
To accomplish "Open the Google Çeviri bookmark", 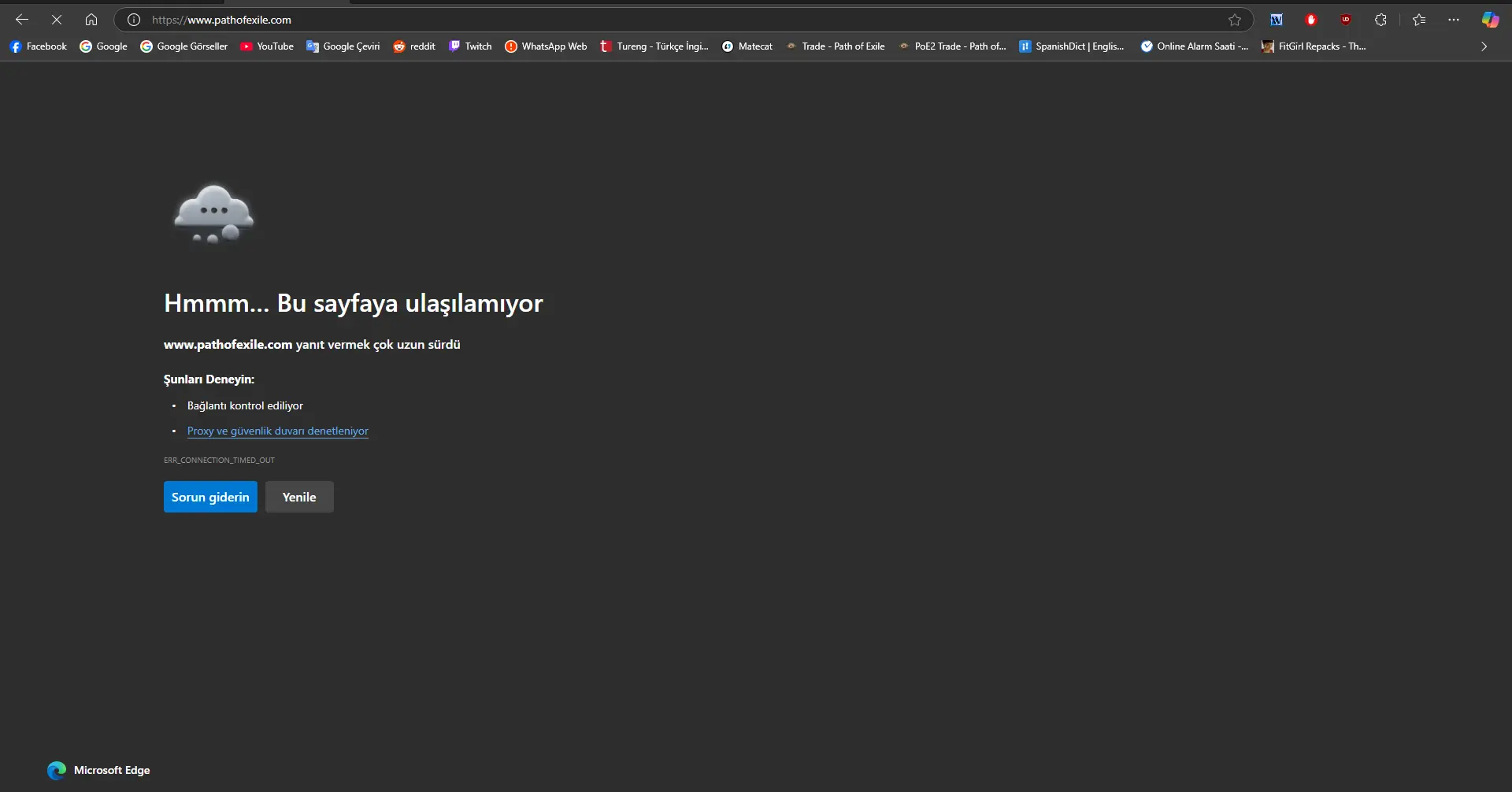I will coord(343,46).
